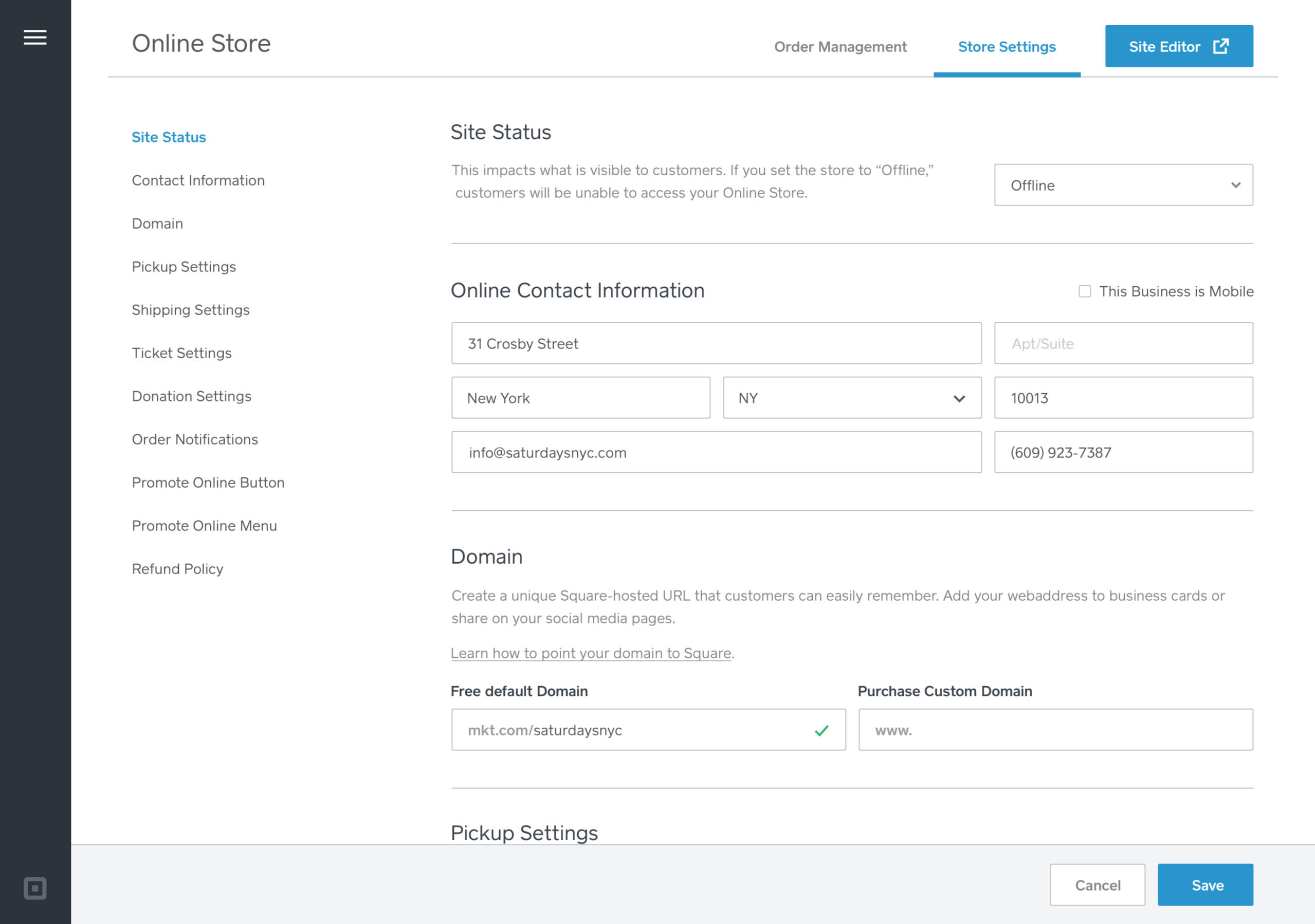1315x924 pixels.
Task: Expand the NY state dropdown
Action: pos(852,398)
